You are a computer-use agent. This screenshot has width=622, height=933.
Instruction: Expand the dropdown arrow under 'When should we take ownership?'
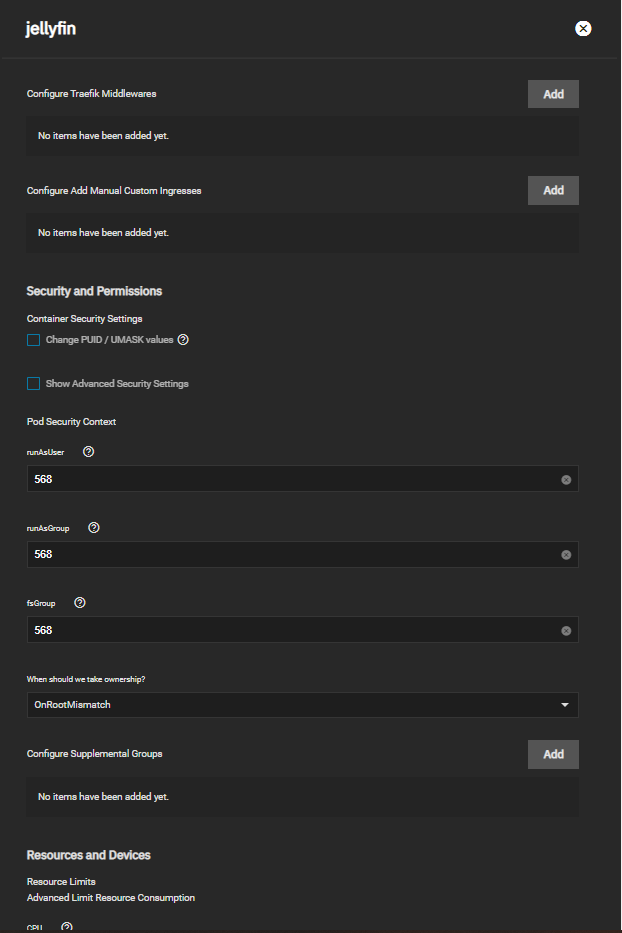(x=564, y=705)
